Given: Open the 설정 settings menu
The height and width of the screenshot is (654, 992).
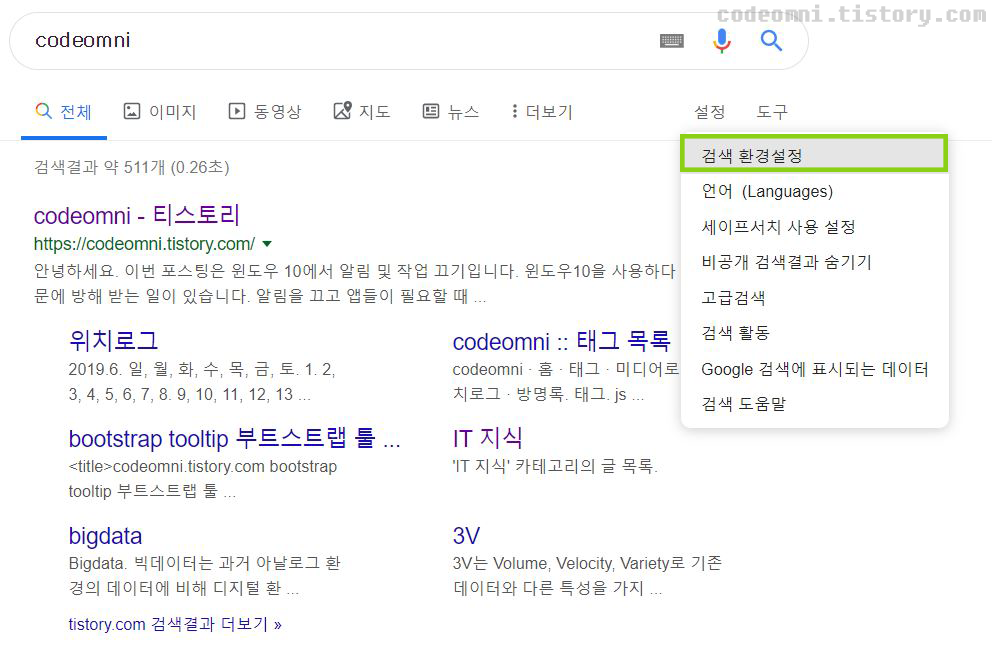Looking at the screenshot, I should click(x=710, y=112).
